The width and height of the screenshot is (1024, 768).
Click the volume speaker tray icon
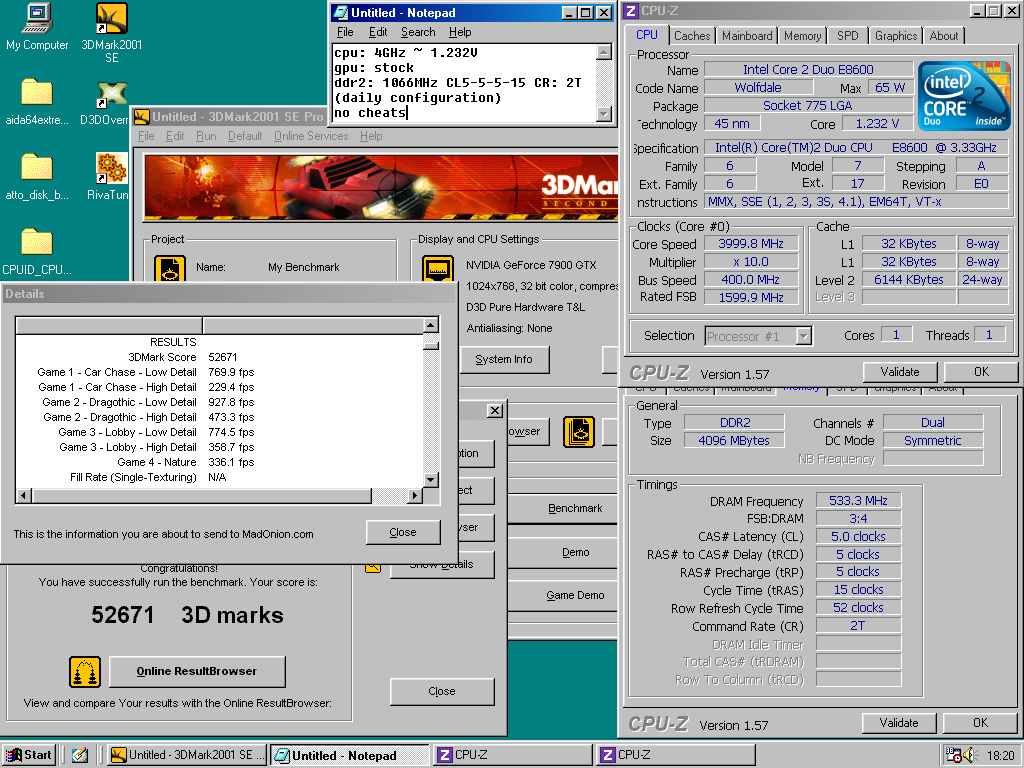point(968,756)
